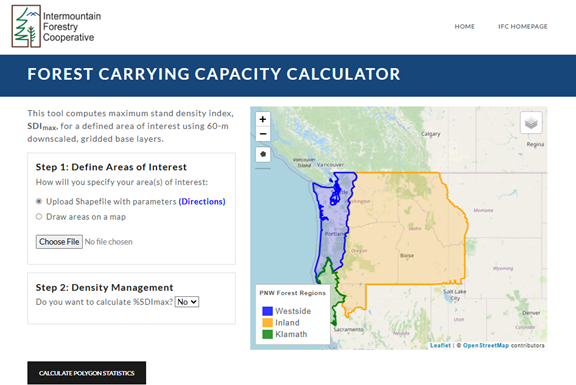This screenshot has width=576, height=385.
Task: Select the draw polygon tool
Action: click(x=263, y=154)
